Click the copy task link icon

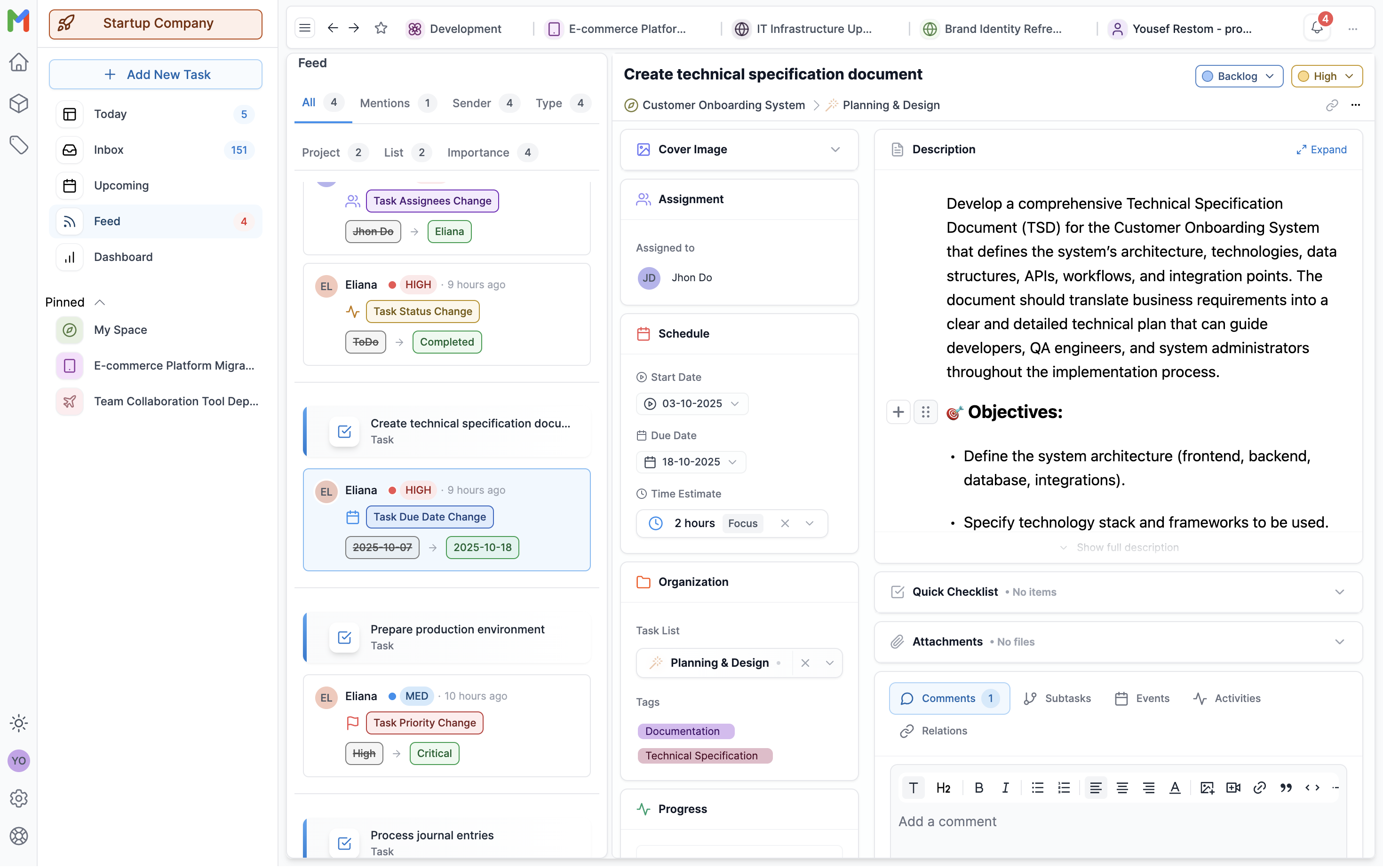pyautogui.click(x=1331, y=105)
